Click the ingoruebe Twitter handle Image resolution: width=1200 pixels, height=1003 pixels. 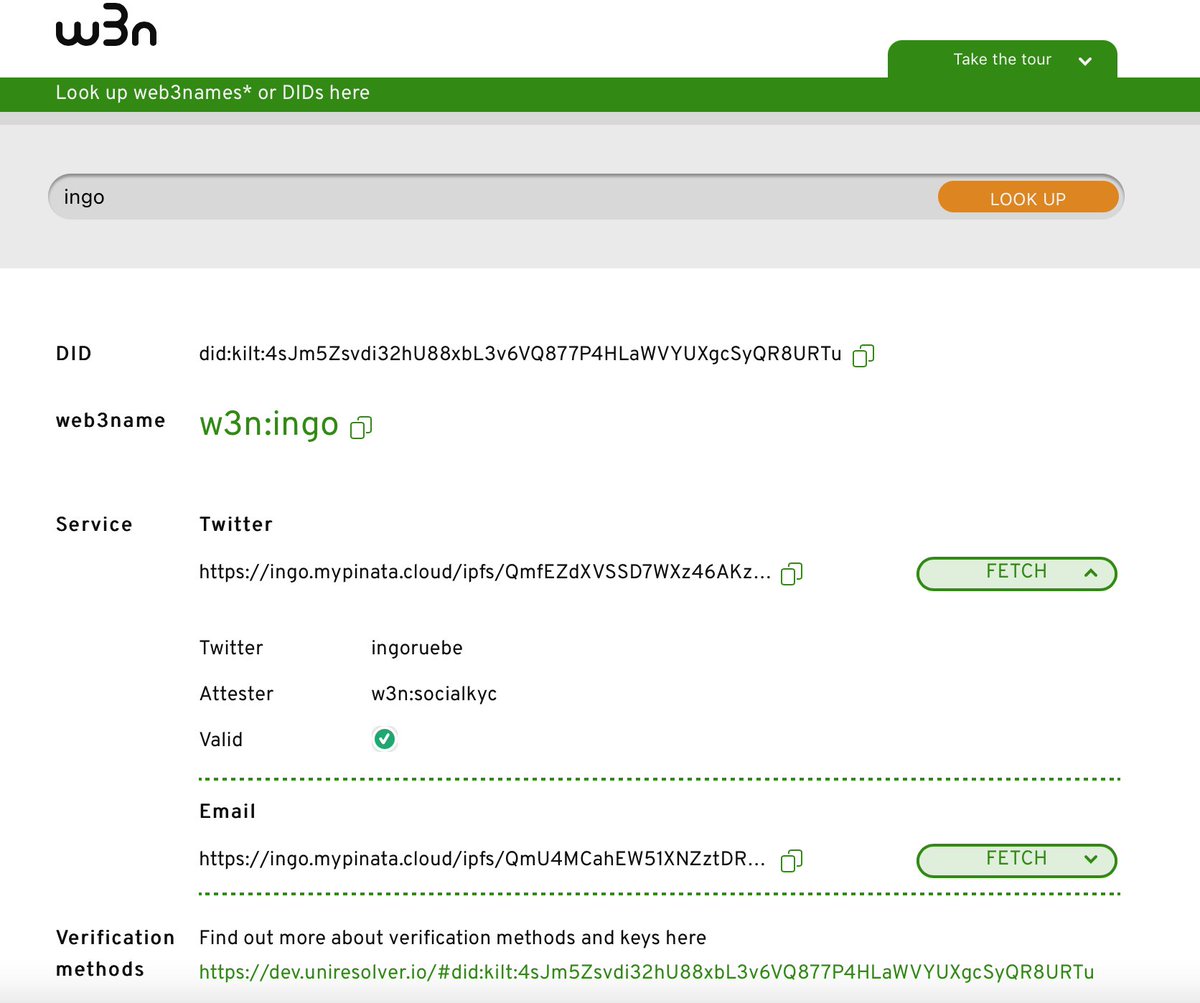(x=417, y=648)
